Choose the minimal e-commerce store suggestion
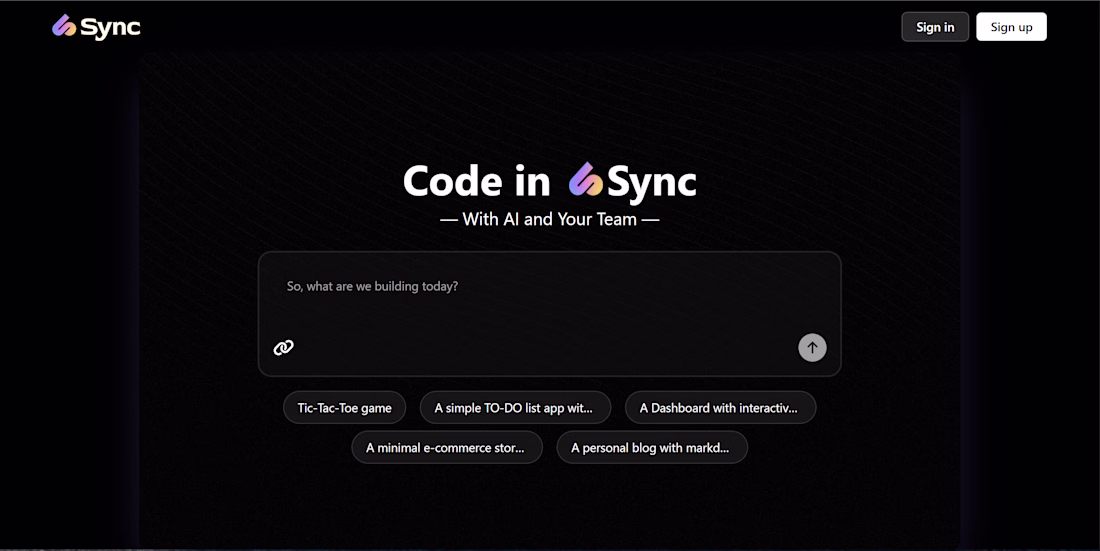 point(447,448)
